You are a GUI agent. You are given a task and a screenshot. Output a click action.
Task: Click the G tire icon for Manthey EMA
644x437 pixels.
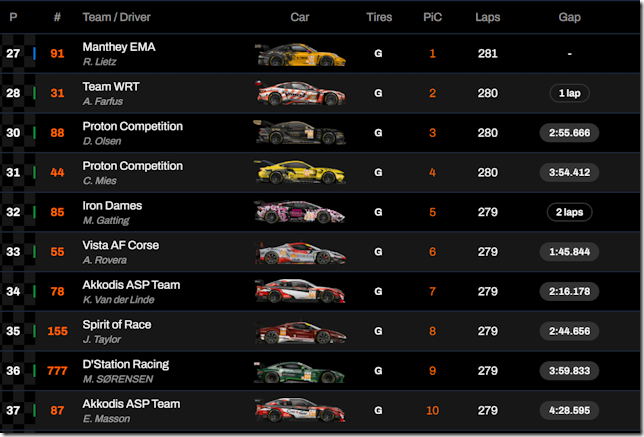(x=378, y=53)
